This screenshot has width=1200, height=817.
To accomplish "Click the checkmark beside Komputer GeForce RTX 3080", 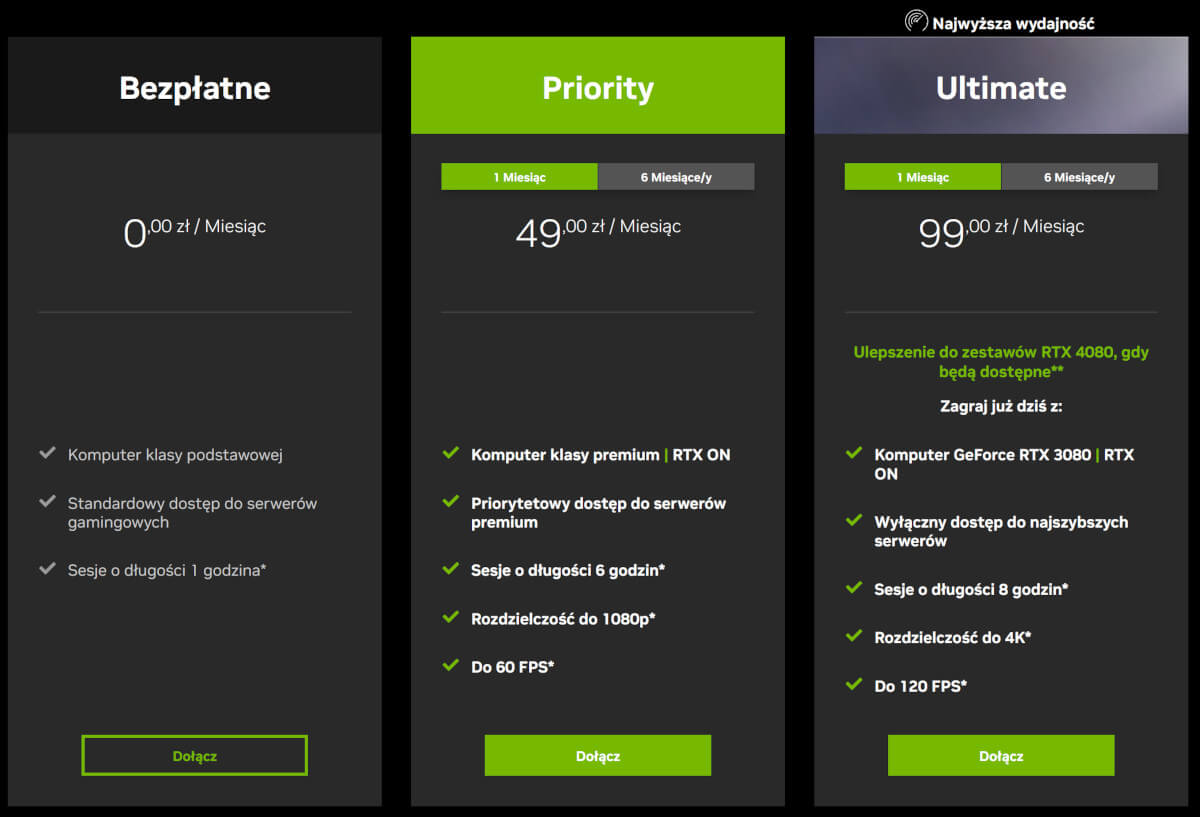I will (x=853, y=453).
